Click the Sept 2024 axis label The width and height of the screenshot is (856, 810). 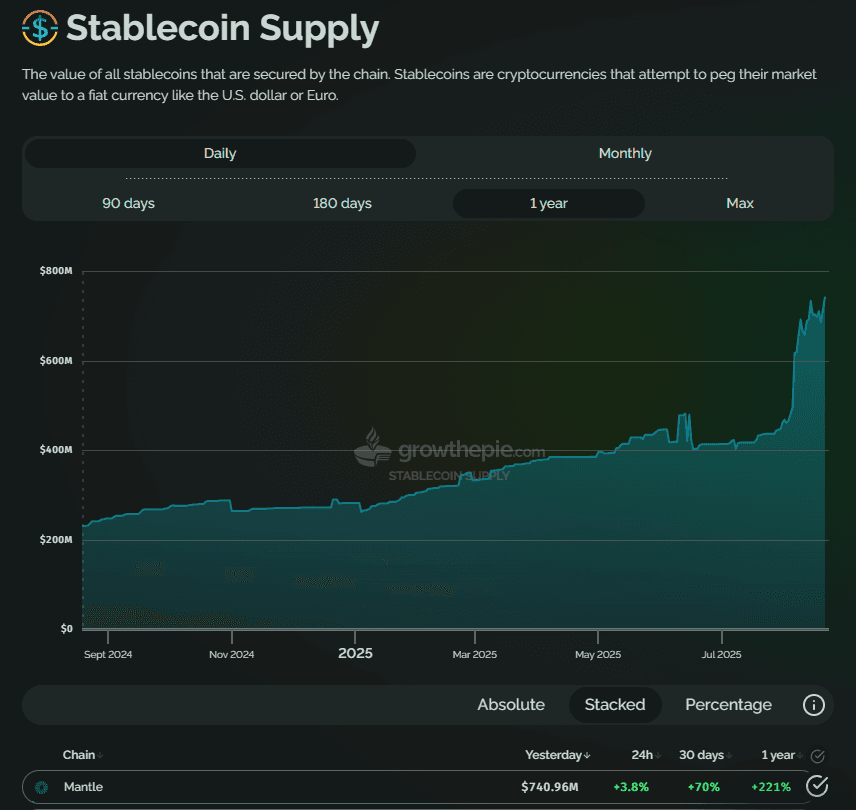(x=108, y=654)
